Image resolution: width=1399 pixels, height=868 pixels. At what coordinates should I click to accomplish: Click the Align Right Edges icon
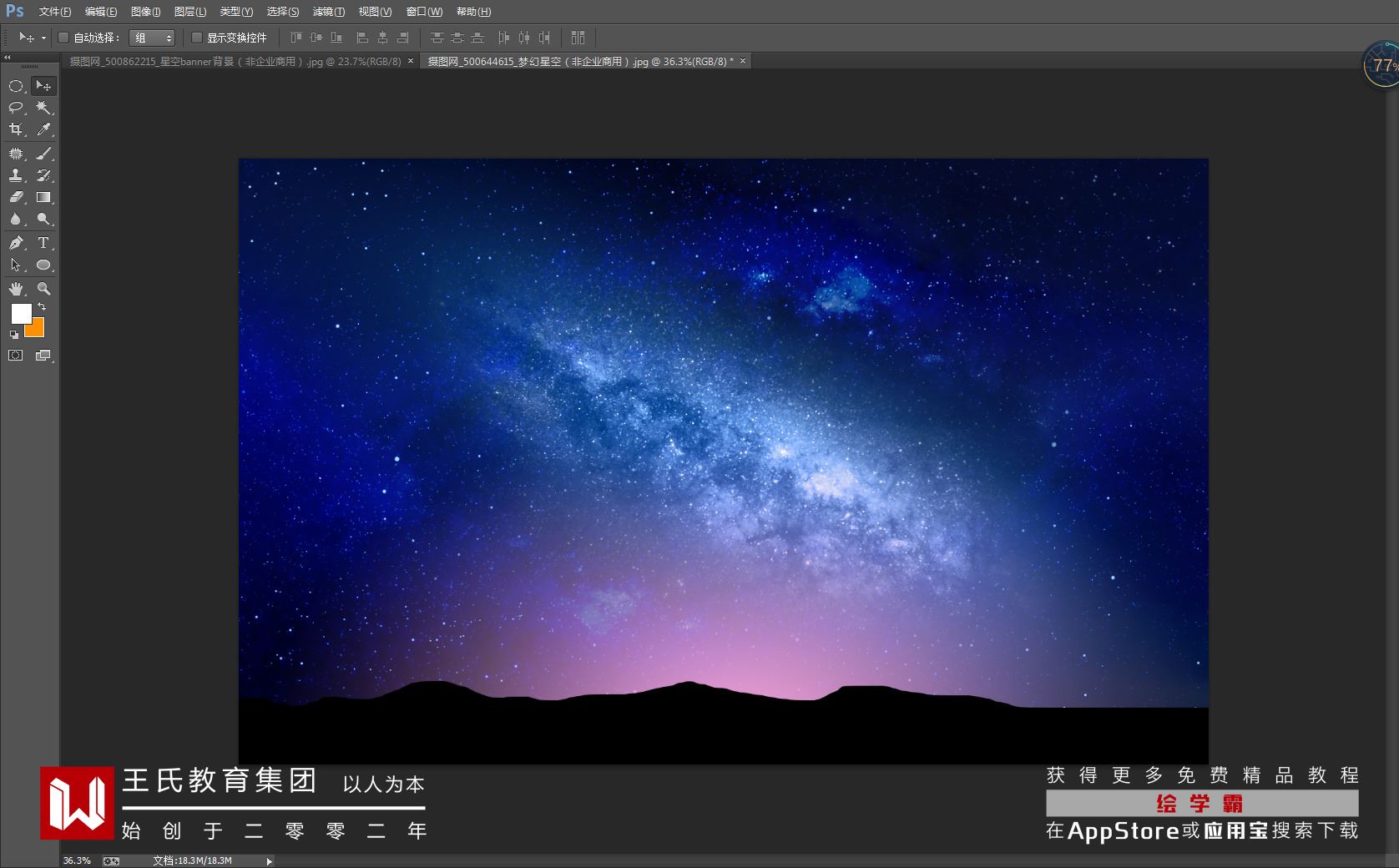403,38
